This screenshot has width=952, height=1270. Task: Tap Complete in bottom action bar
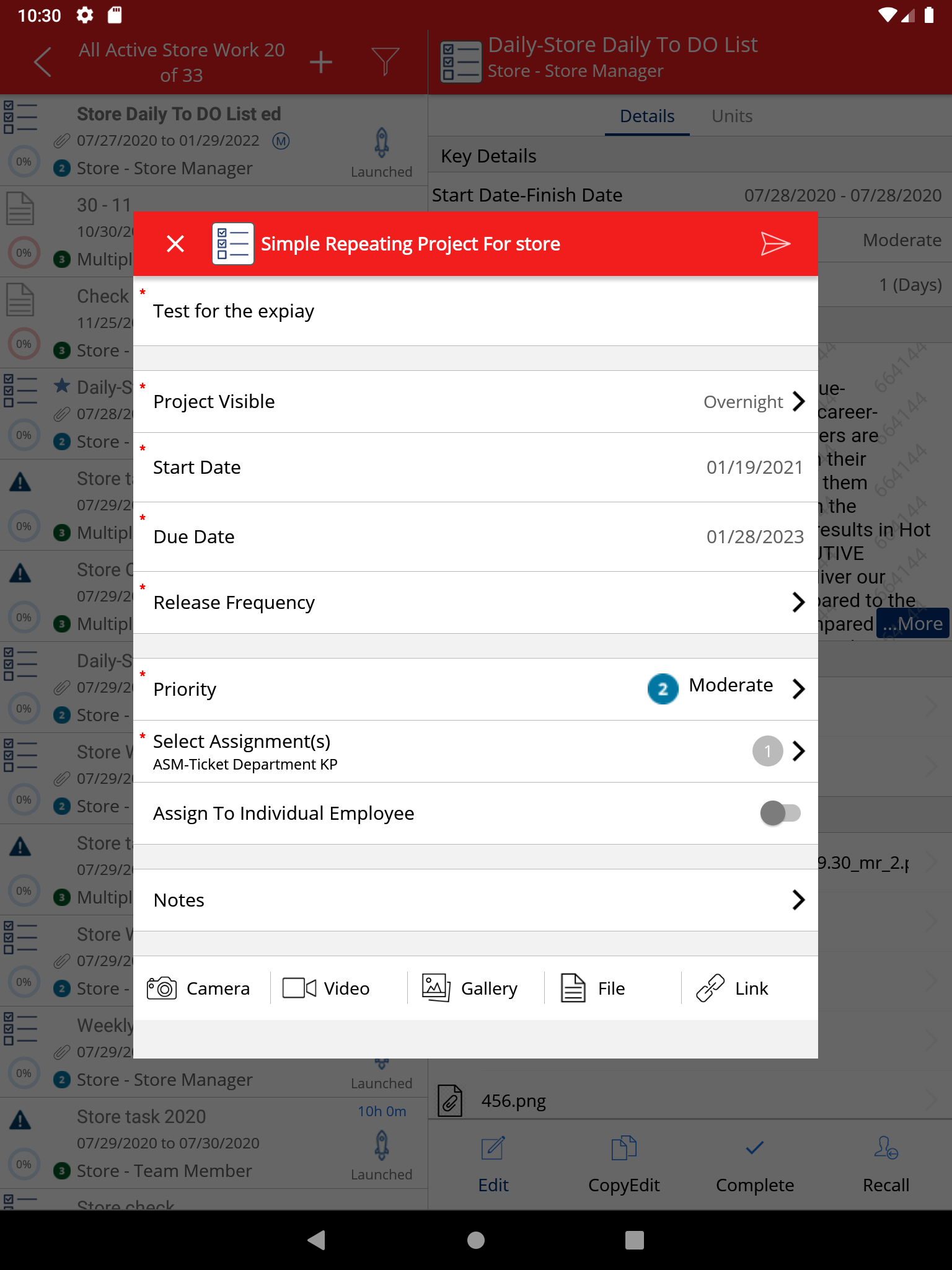tap(754, 1165)
